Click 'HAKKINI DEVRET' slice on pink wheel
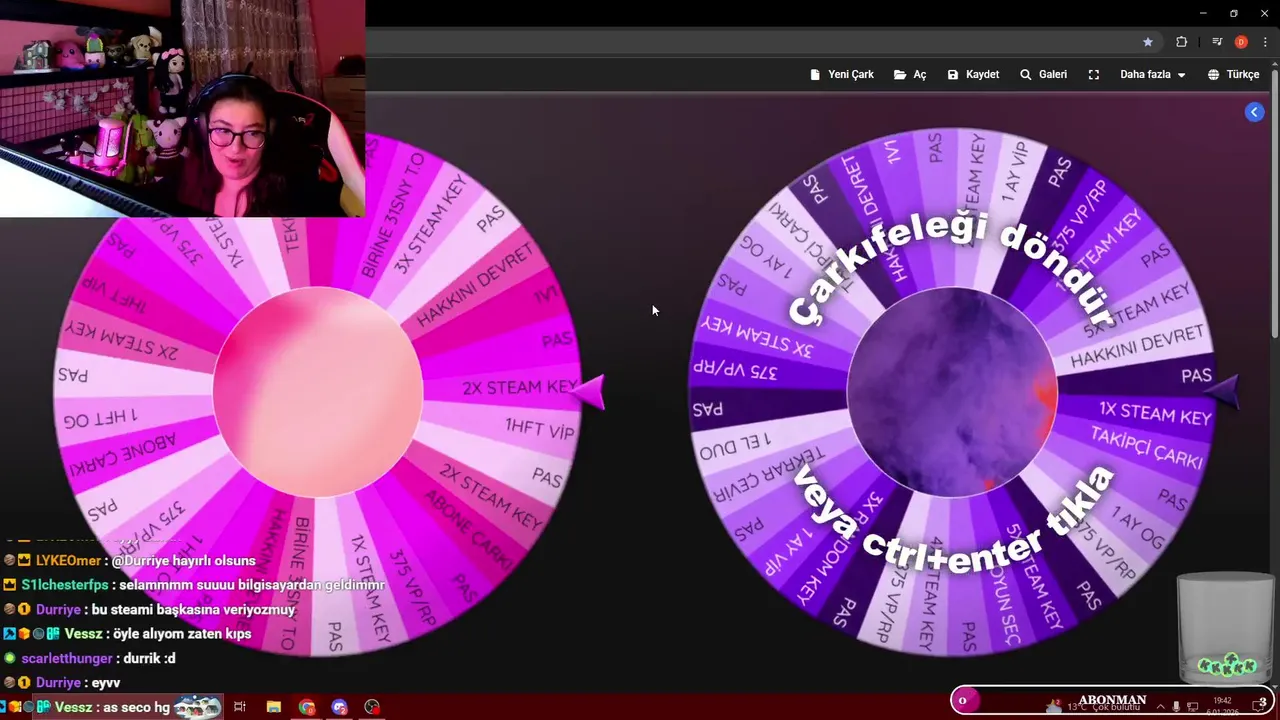Viewport: 1280px width, 720px height. point(475,283)
